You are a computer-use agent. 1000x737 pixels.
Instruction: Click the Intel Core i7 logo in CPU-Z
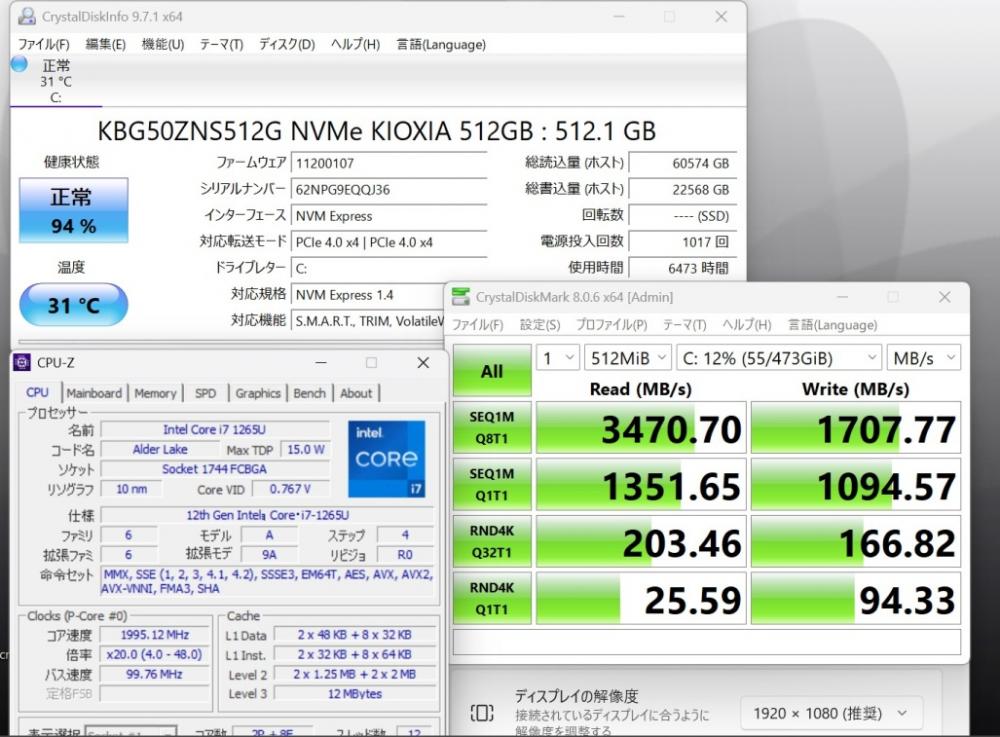pyautogui.click(x=386, y=459)
